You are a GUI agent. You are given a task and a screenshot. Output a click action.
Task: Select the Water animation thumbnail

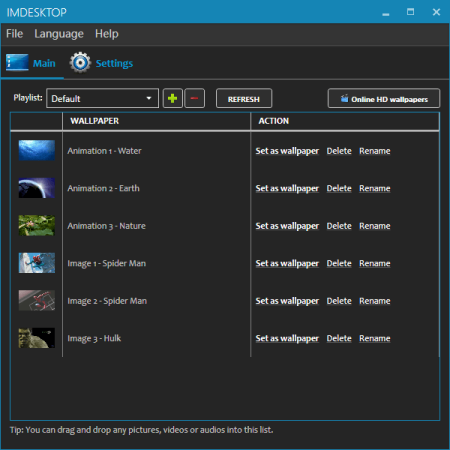[x=37, y=150]
